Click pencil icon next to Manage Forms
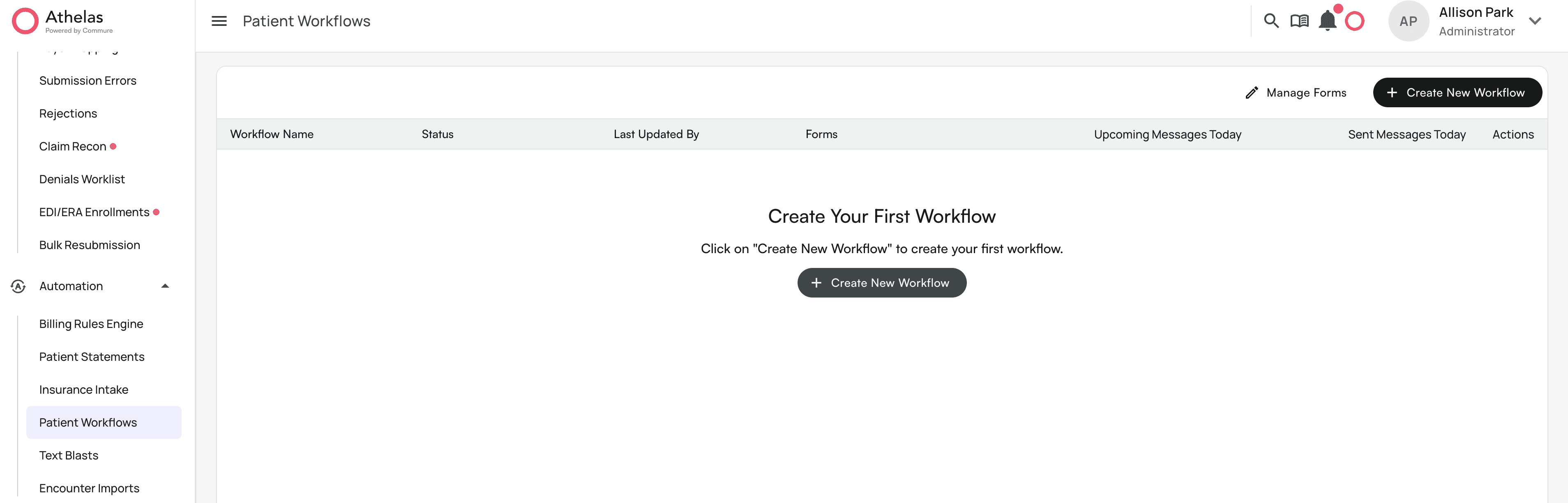The height and width of the screenshot is (503, 1568). click(1252, 92)
